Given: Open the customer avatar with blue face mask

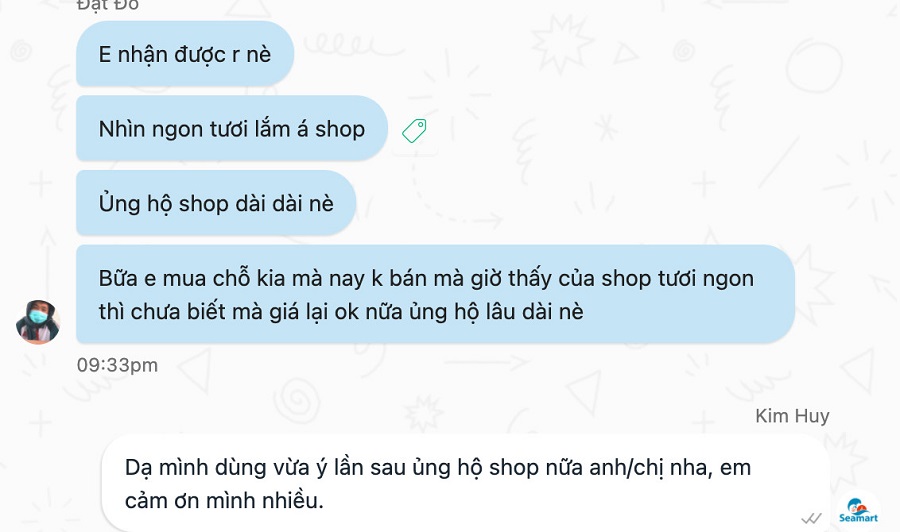Looking at the screenshot, I should pyautogui.click(x=38, y=322).
